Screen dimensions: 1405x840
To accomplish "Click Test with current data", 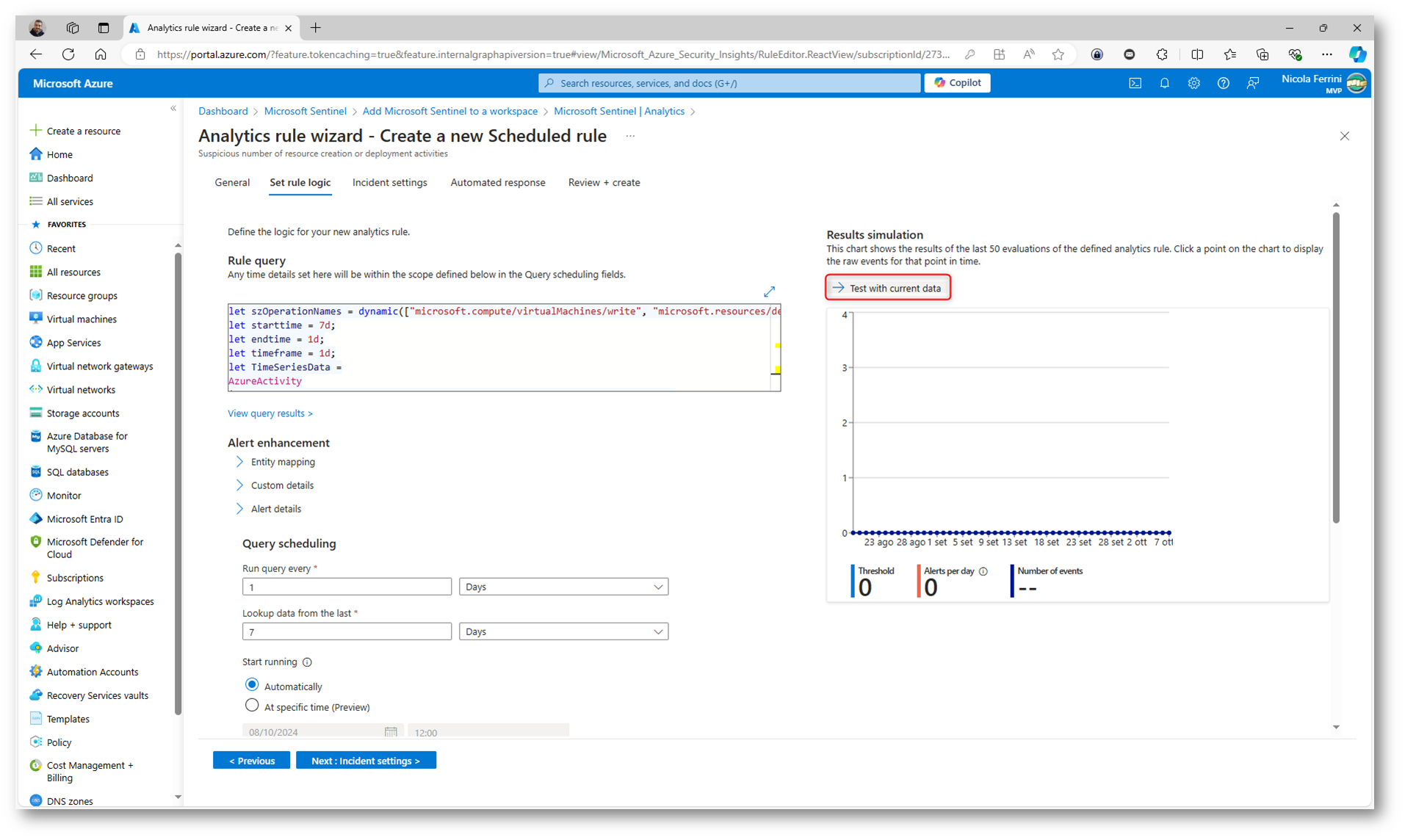I will (x=887, y=288).
